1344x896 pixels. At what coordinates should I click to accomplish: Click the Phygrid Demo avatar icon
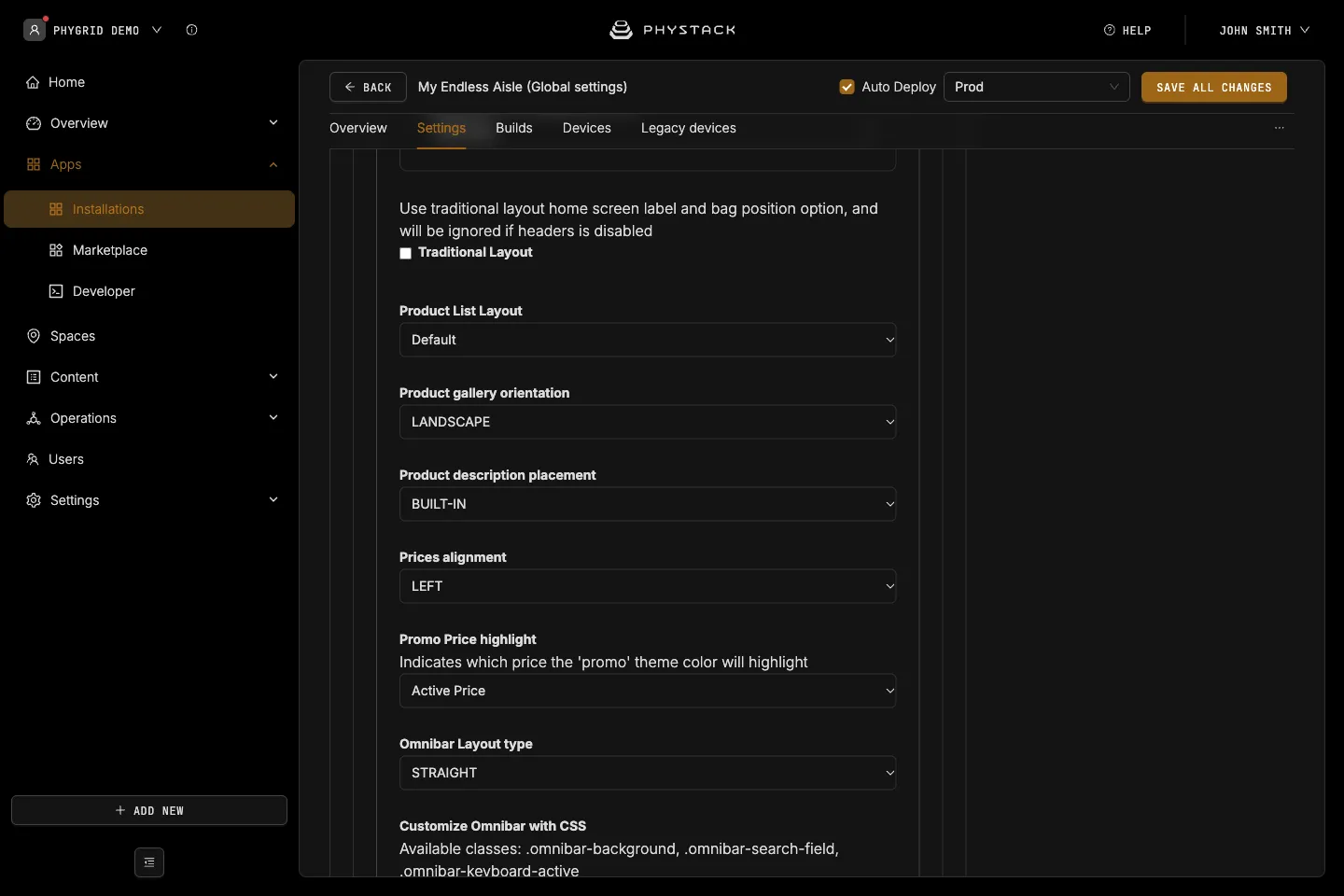pos(35,30)
